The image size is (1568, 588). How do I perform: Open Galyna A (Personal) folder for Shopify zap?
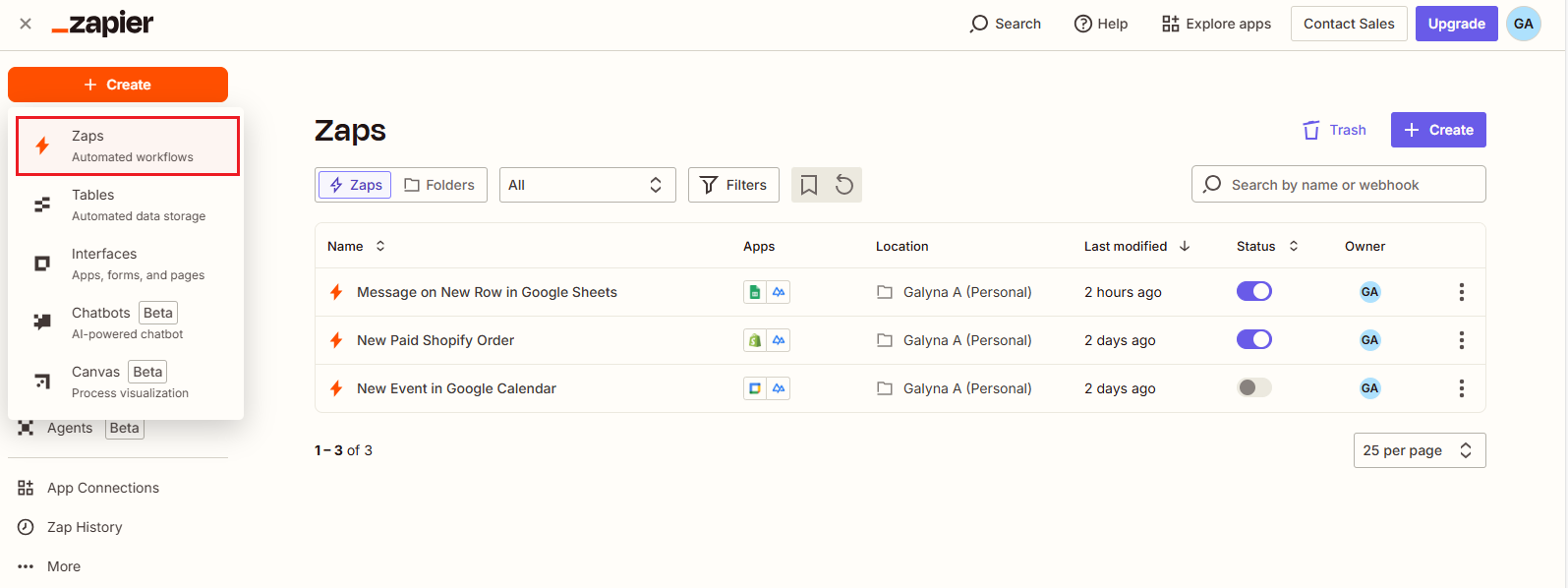(955, 340)
